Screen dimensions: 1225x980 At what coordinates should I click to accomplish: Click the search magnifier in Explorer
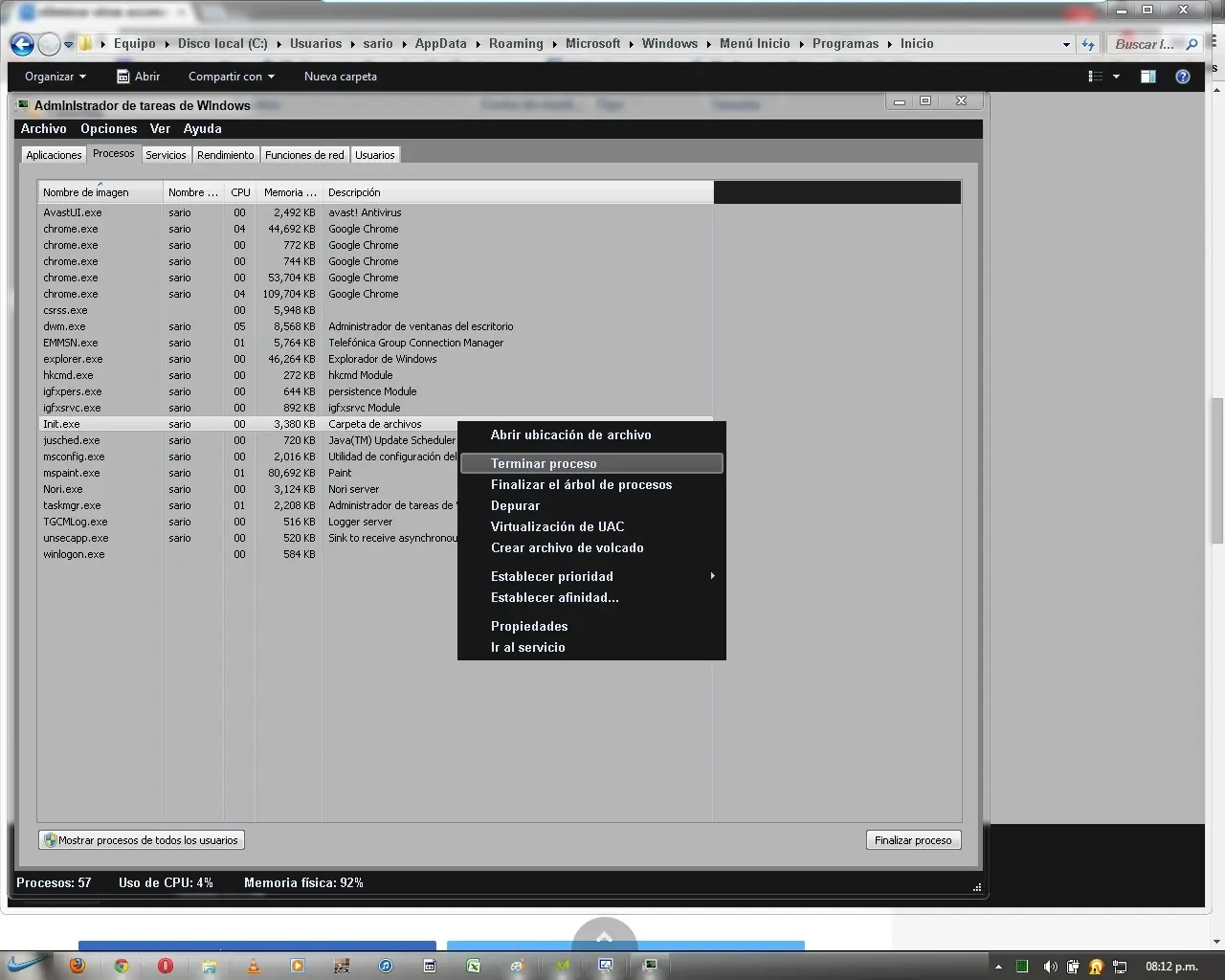[x=1192, y=44]
